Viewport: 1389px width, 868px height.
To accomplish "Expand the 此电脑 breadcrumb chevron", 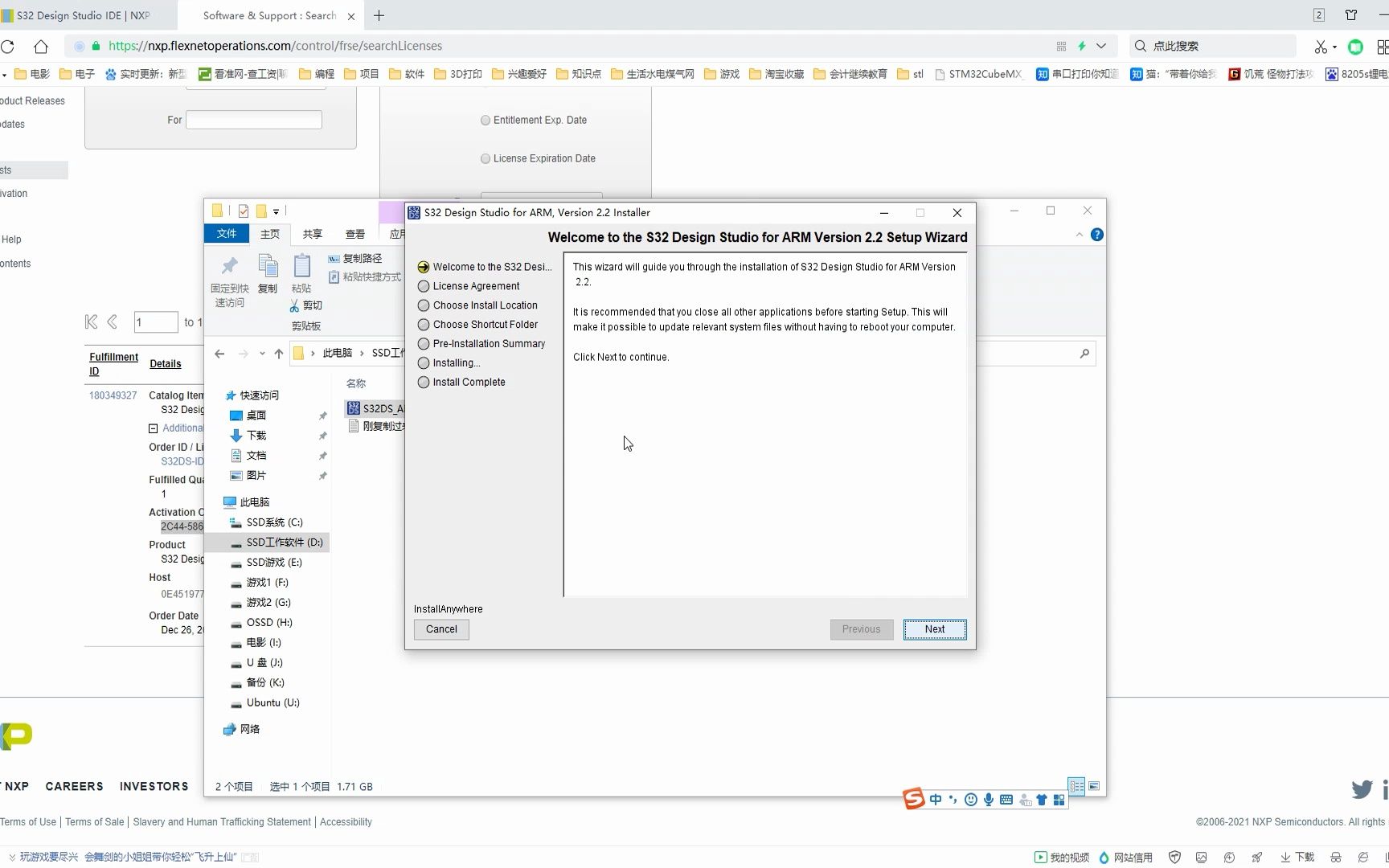I will click(x=363, y=354).
